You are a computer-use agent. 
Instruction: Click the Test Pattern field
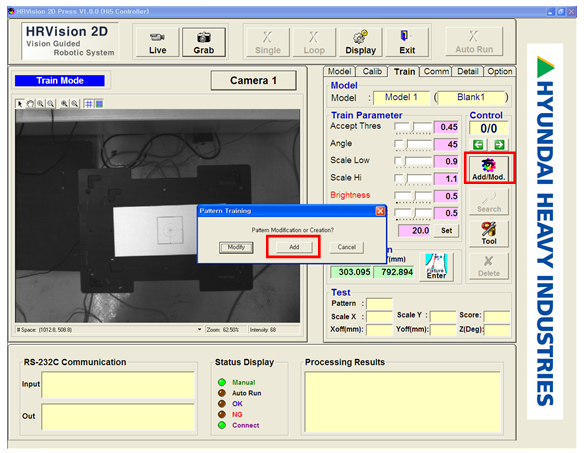pyautogui.click(x=379, y=304)
